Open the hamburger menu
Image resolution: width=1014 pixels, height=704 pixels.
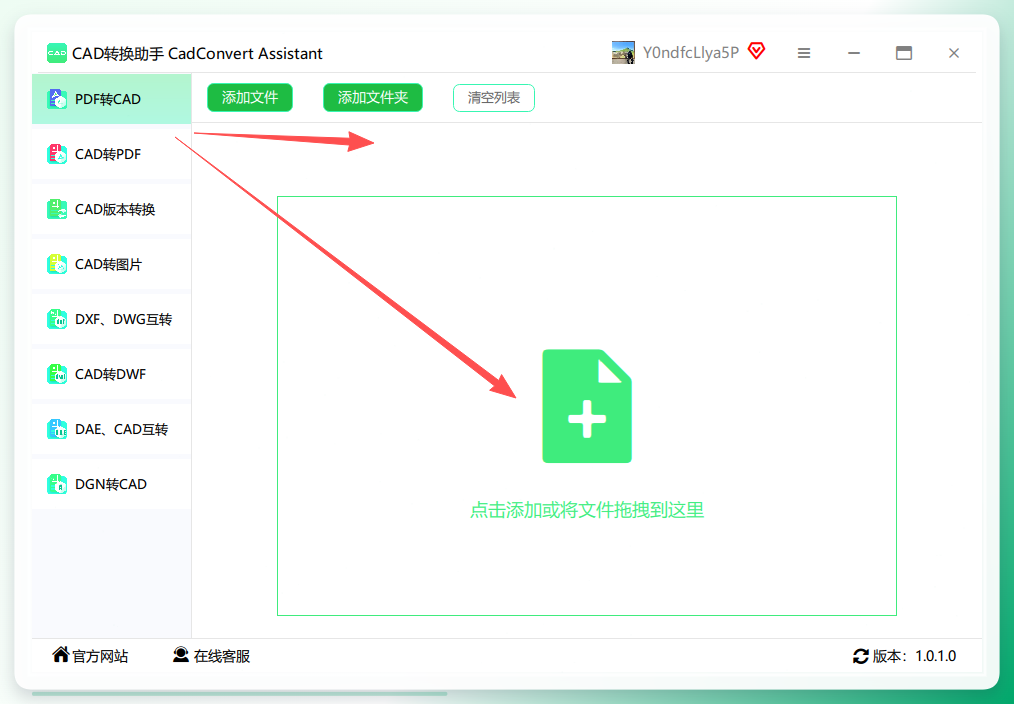coord(804,53)
